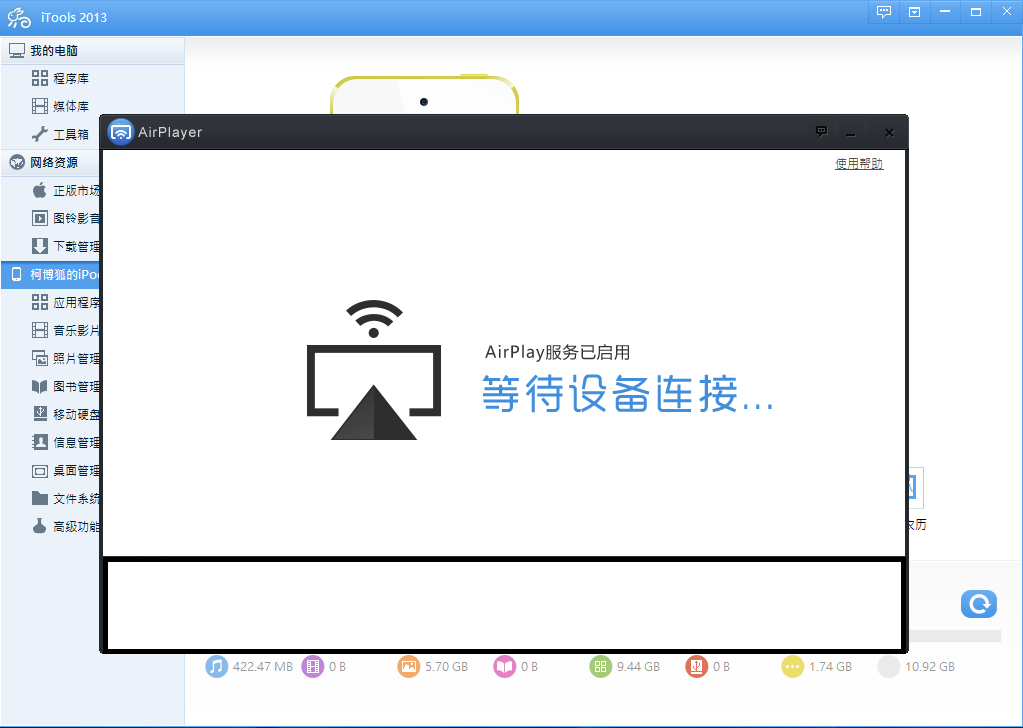
Task: Click the orange photos storage icon (5.70 GB)
Action: [x=409, y=667]
